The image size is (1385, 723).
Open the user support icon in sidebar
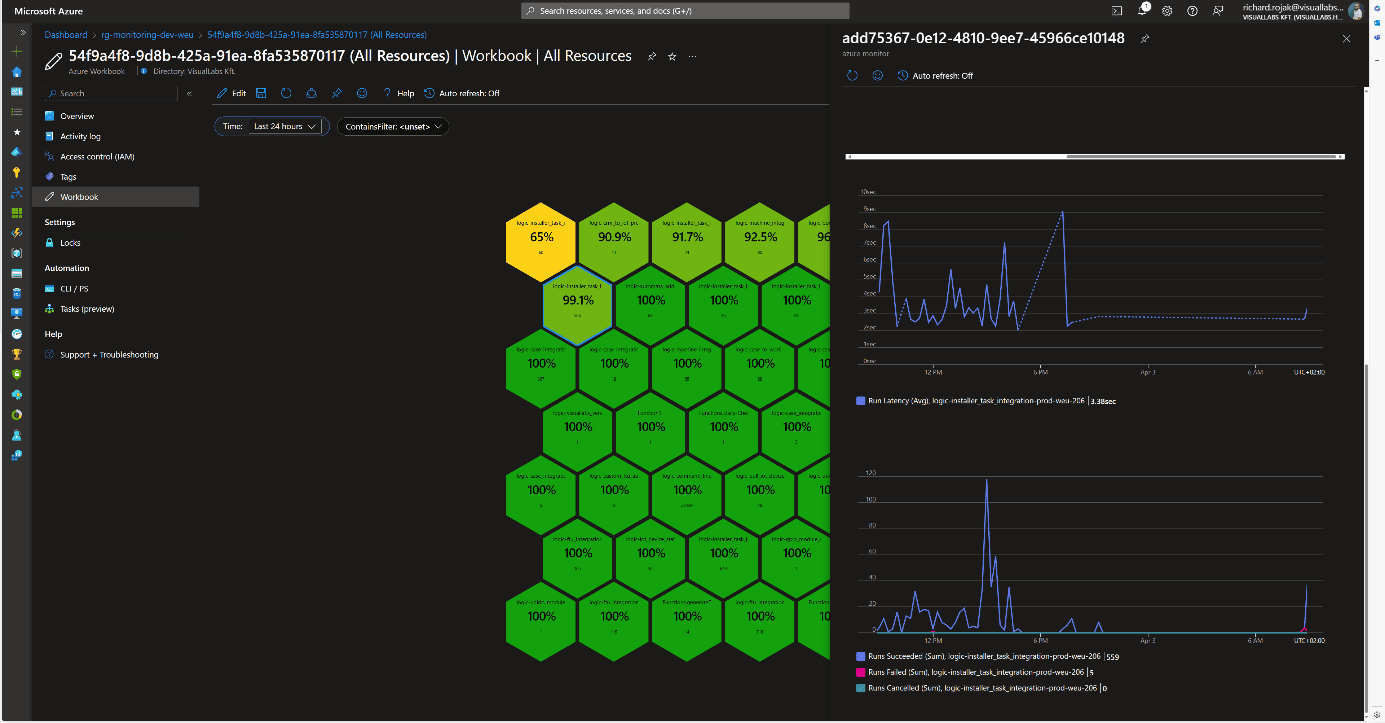click(x=16, y=435)
